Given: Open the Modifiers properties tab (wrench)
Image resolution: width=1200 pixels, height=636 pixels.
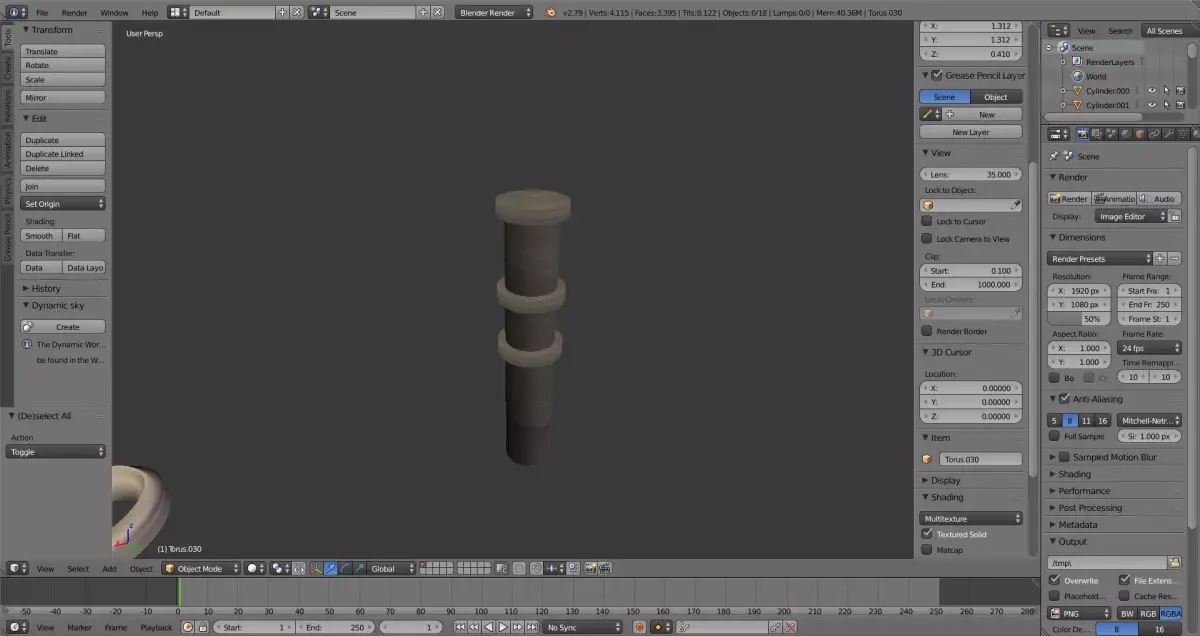Looking at the screenshot, I should (x=1168, y=134).
